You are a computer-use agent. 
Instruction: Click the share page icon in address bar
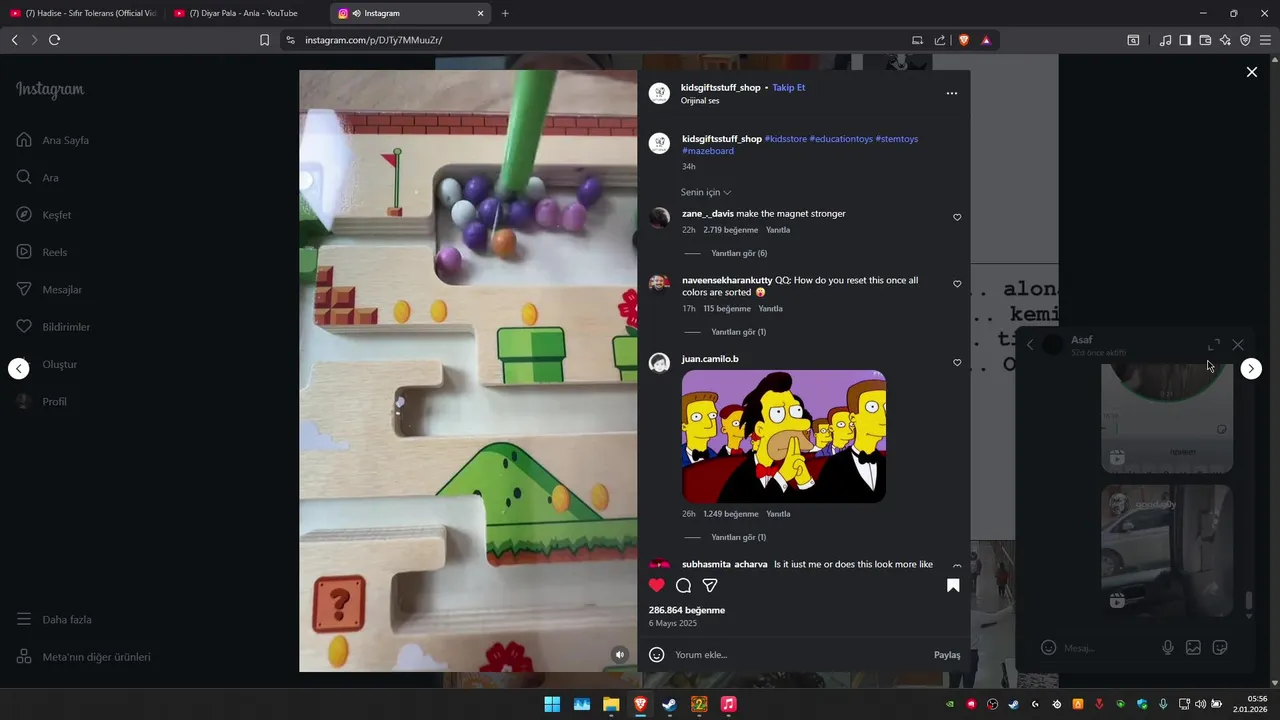940,40
